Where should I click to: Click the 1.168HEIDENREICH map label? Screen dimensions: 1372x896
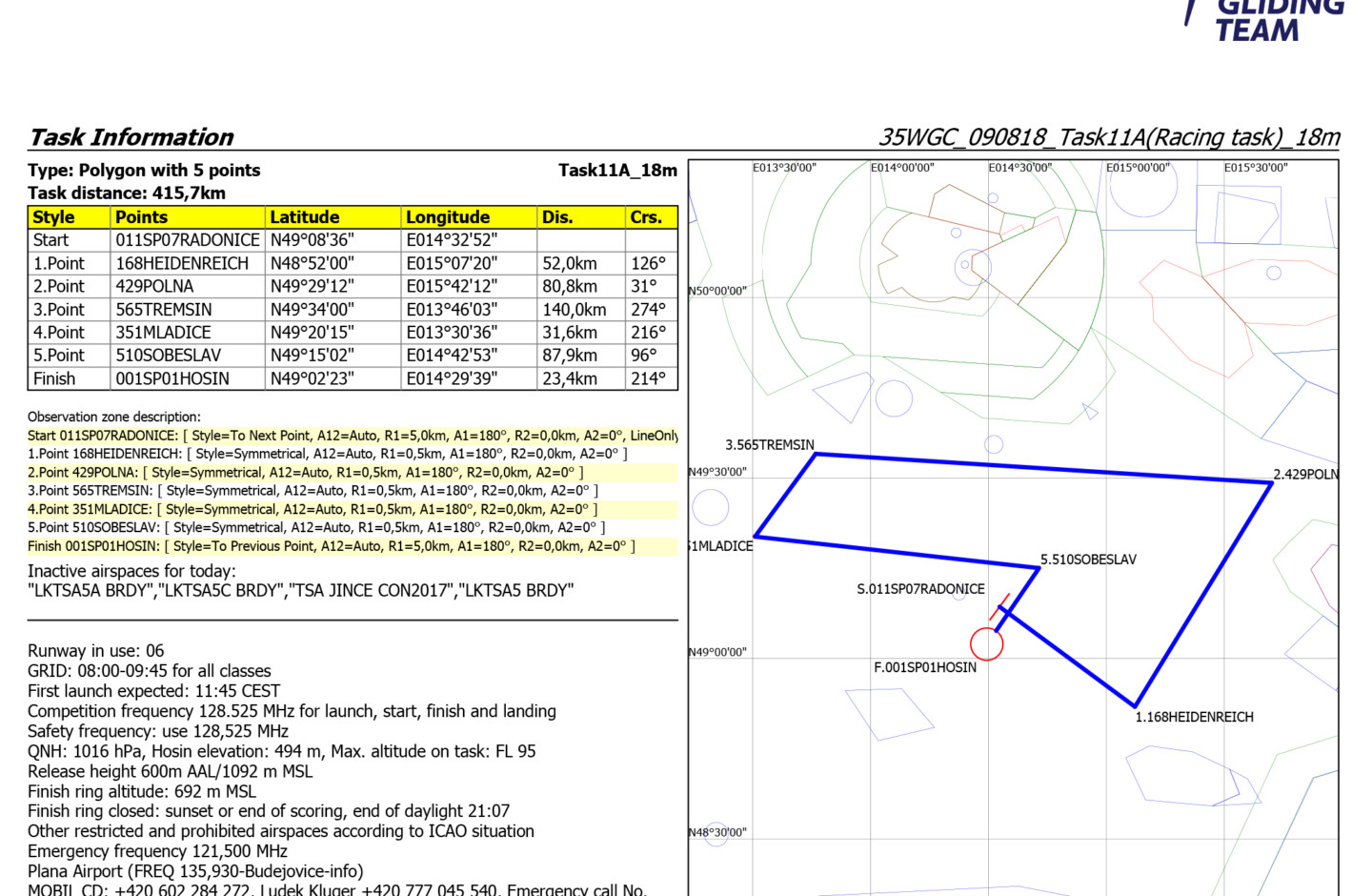click(x=1194, y=717)
